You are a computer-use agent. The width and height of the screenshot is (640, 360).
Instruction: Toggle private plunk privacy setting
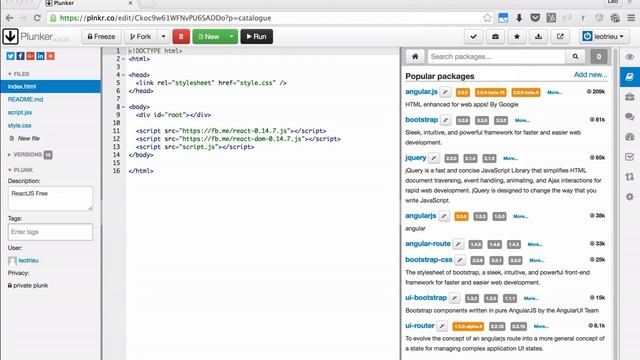pyautogui.click(x=28, y=286)
